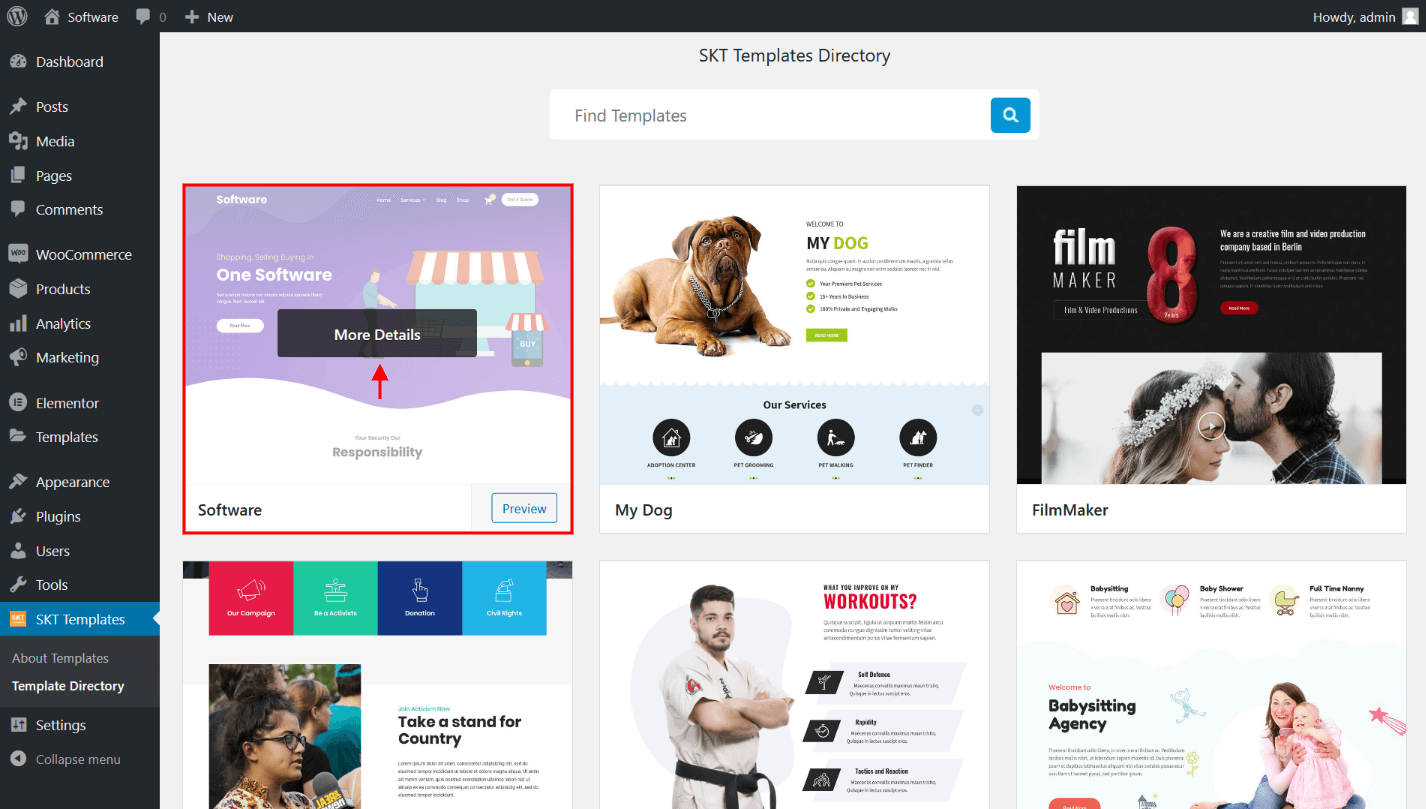Click the WooCommerce logo icon

click(18, 254)
